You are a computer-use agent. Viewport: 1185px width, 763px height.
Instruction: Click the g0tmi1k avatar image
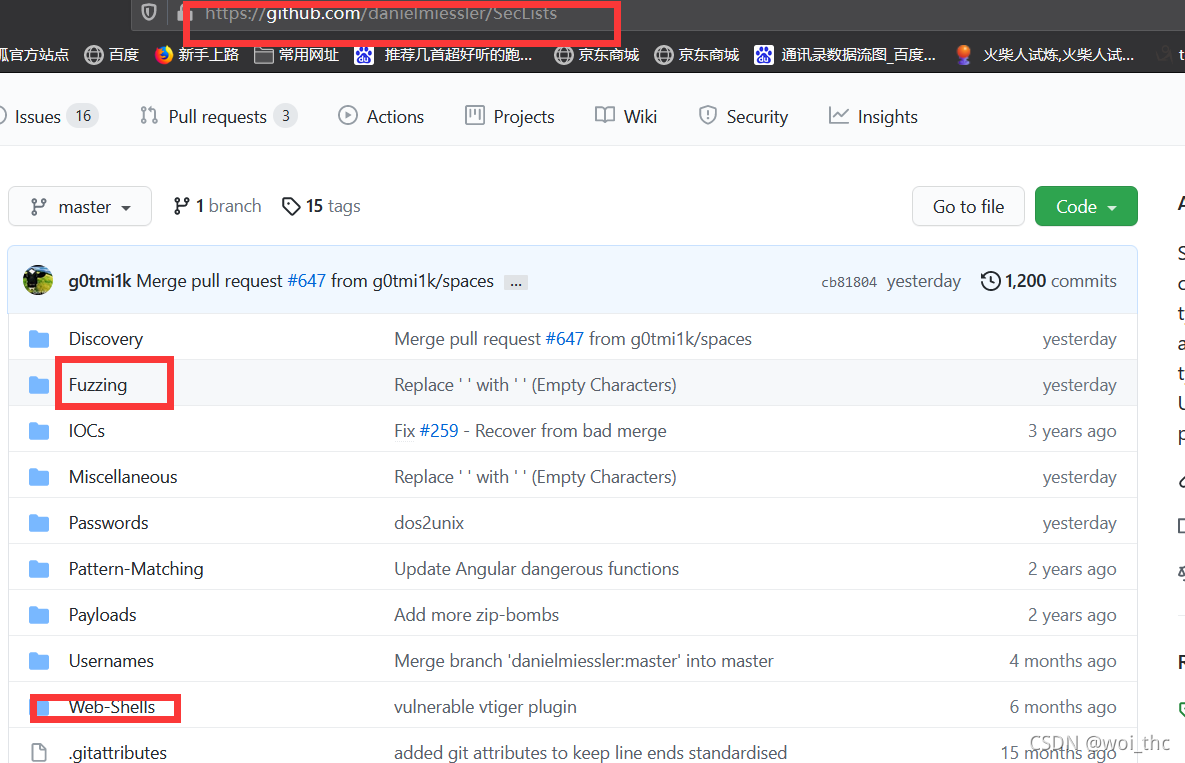pyautogui.click(x=38, y=280)
